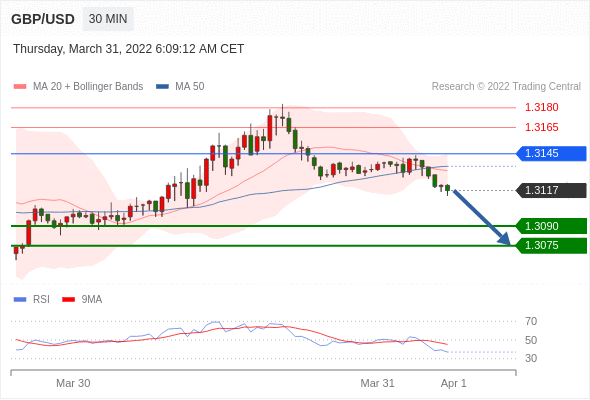The height and width of the screenshot is (400, 590).
Task: Click the 1.3180 resistance level label
Action: click(x=541, y=107)
